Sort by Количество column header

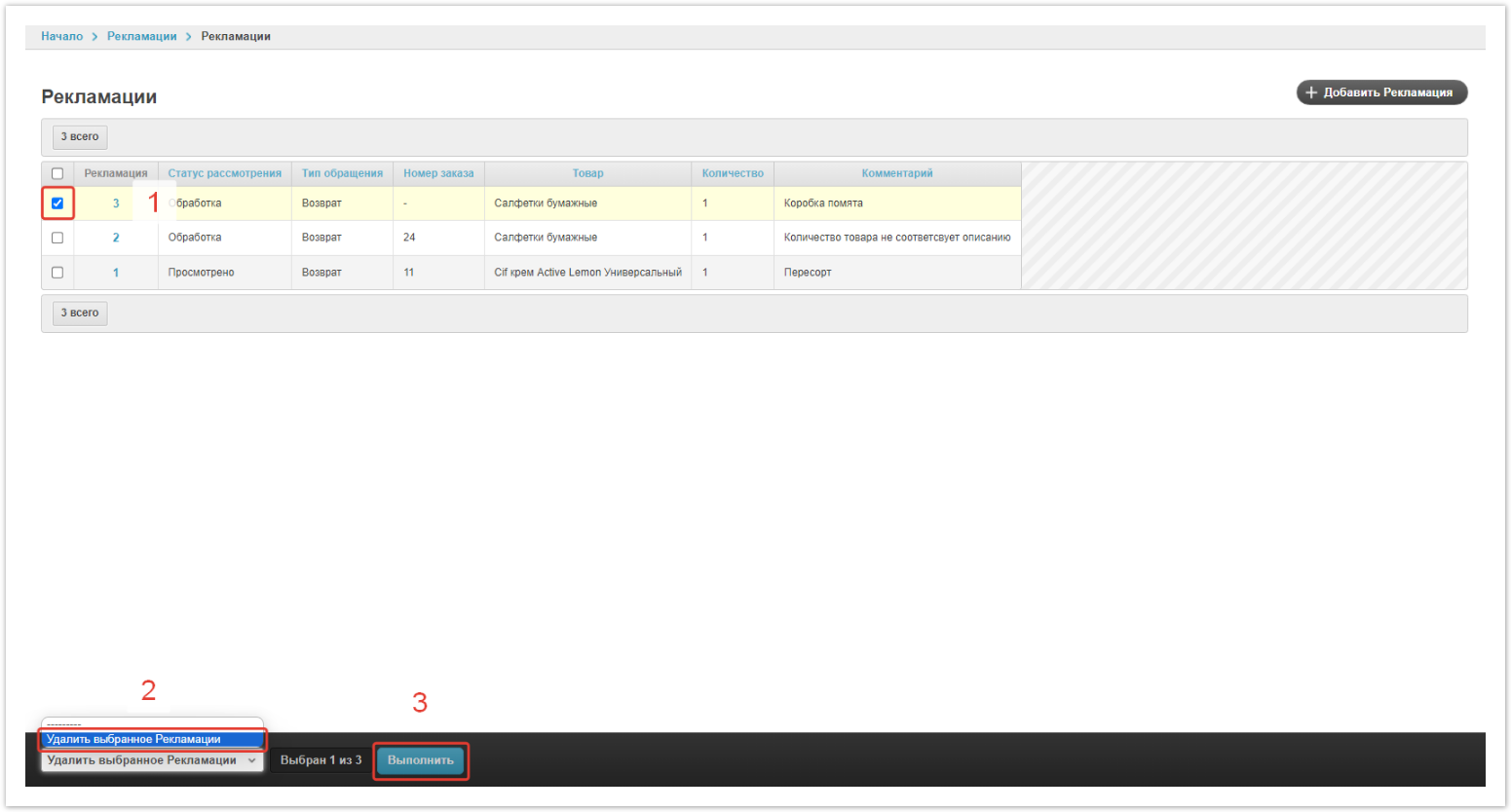pyautogui.click(x=733, y=173)
